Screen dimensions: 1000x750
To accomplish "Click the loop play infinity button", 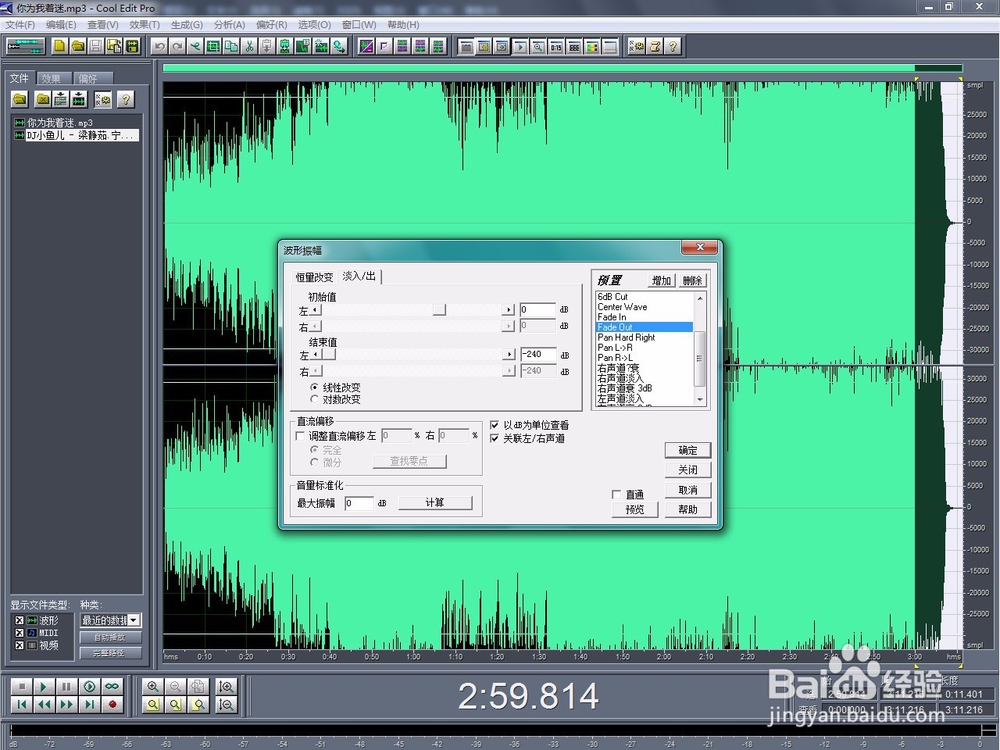I will point(112,686).
